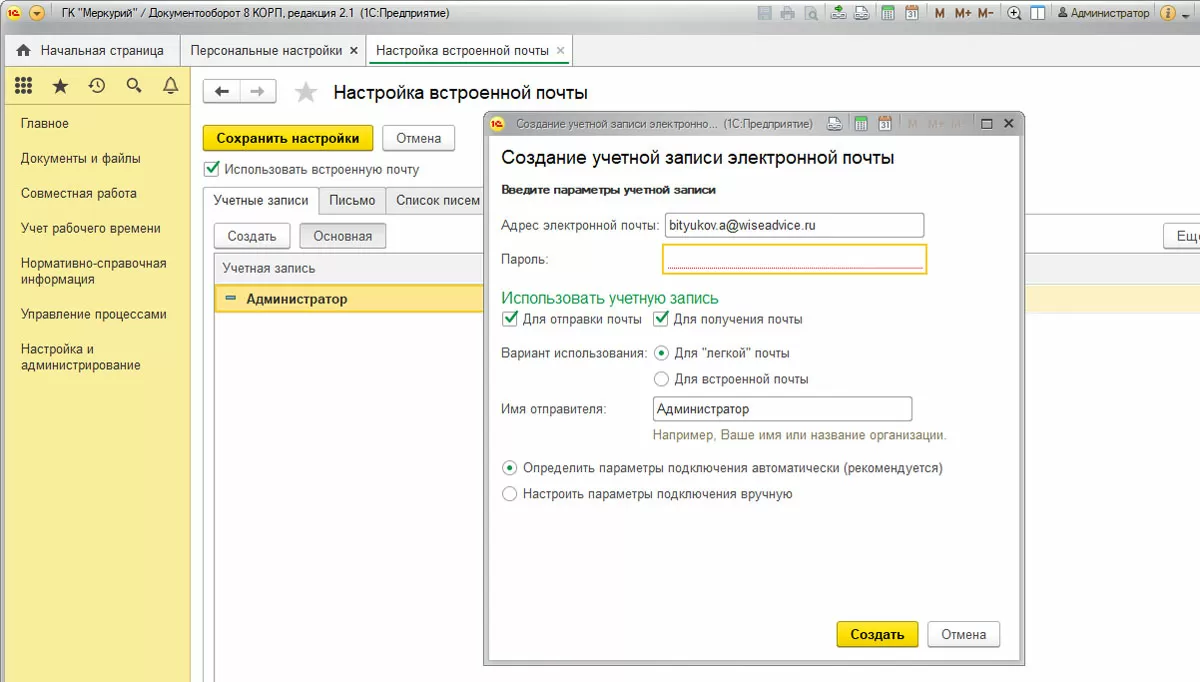Select the Администратор account row
This screenshot has height=682, width=1200.
tap(349, 299)
